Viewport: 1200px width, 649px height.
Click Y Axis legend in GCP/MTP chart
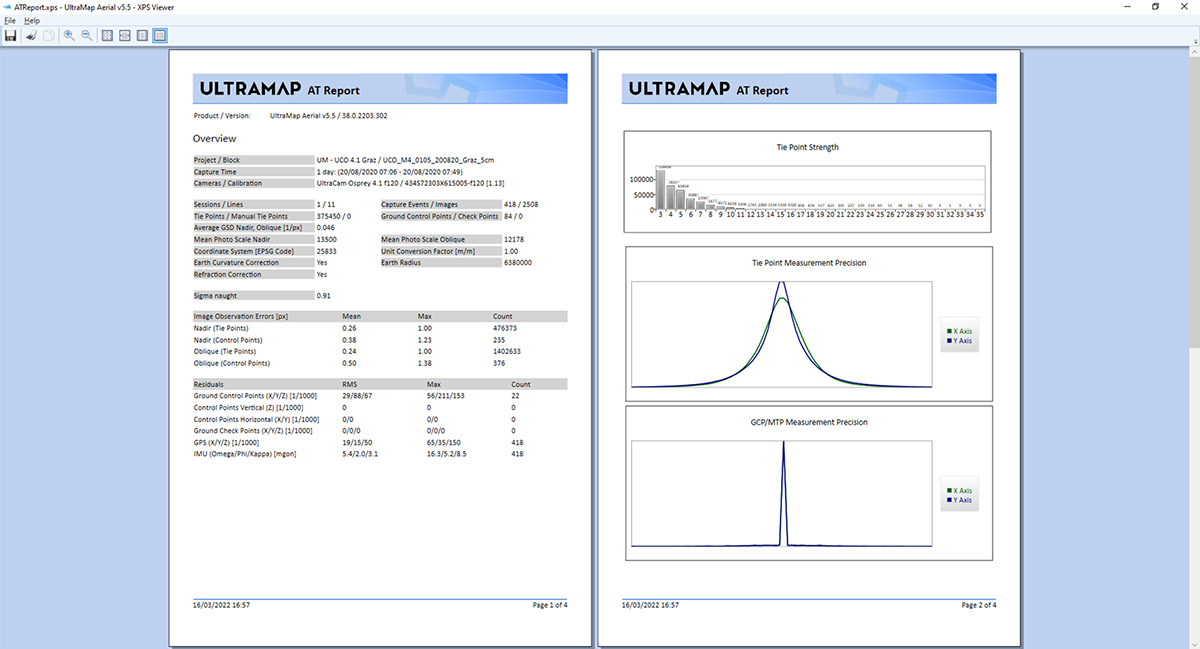[x=960, y=500]
